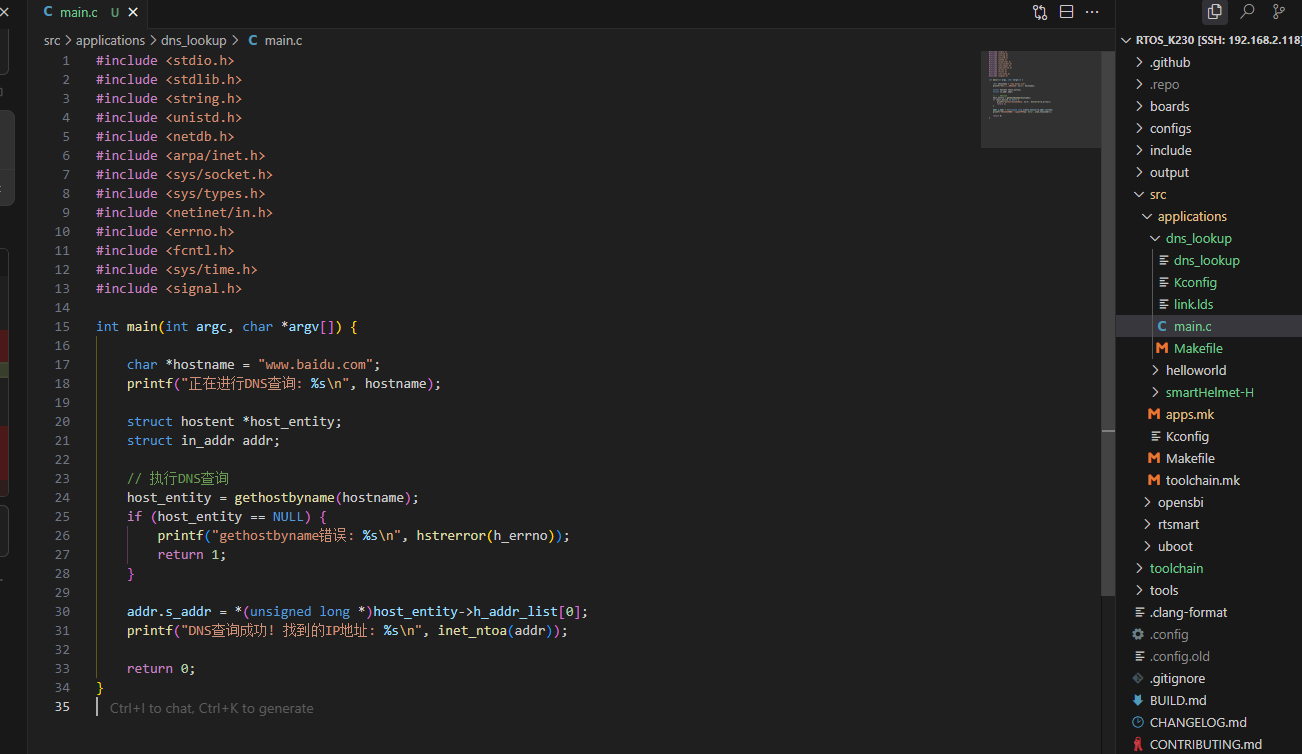
Task: Open the CHANGELOG.md file
Action: [x=1198, y=722]
